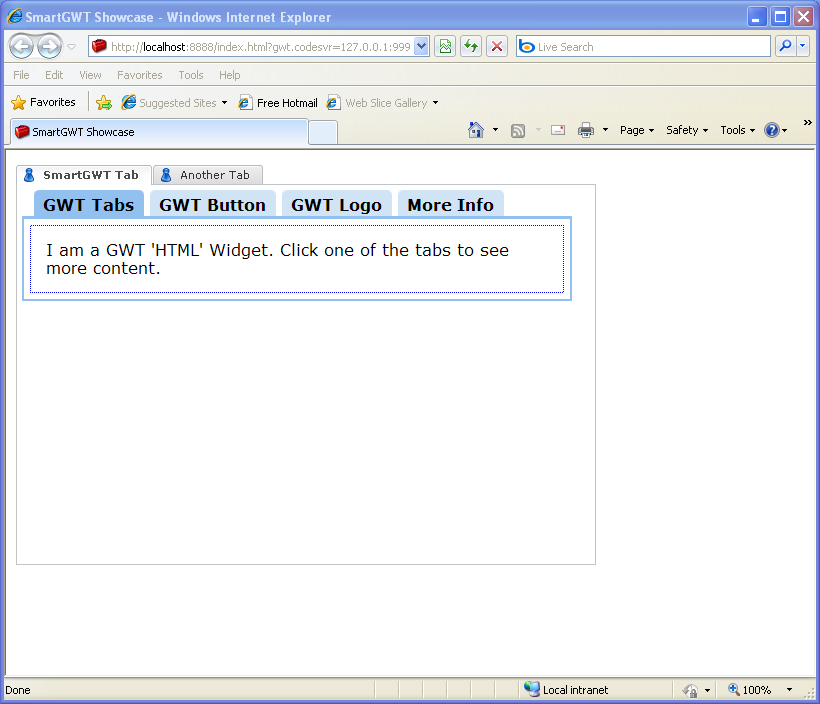Viewport: 820px width, 704px height.
Task: Open the View menu
Action: [x=90, y=75]
